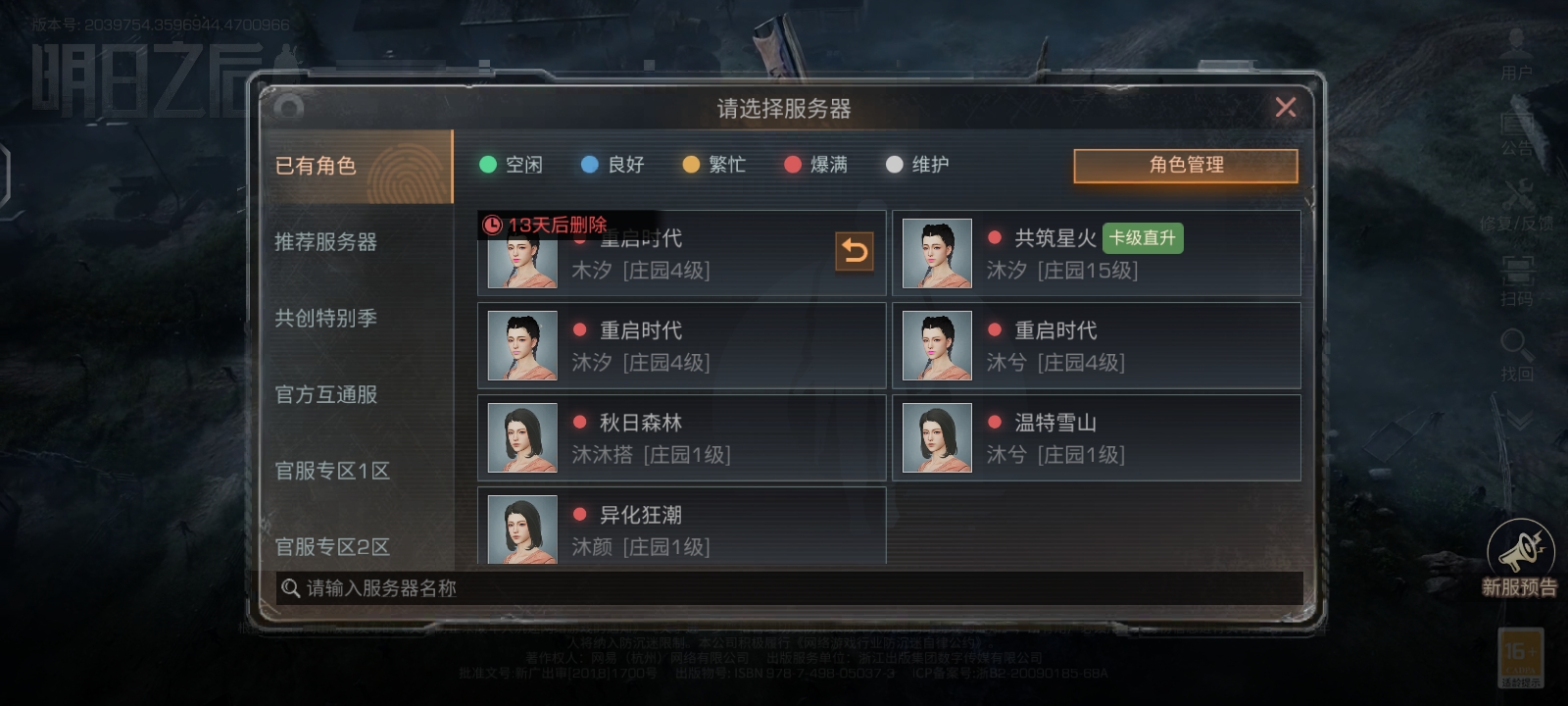Click the 请输入服务器名称 search field
The width and height of the screenshot is (1568, 706).
tap(789, 588)
